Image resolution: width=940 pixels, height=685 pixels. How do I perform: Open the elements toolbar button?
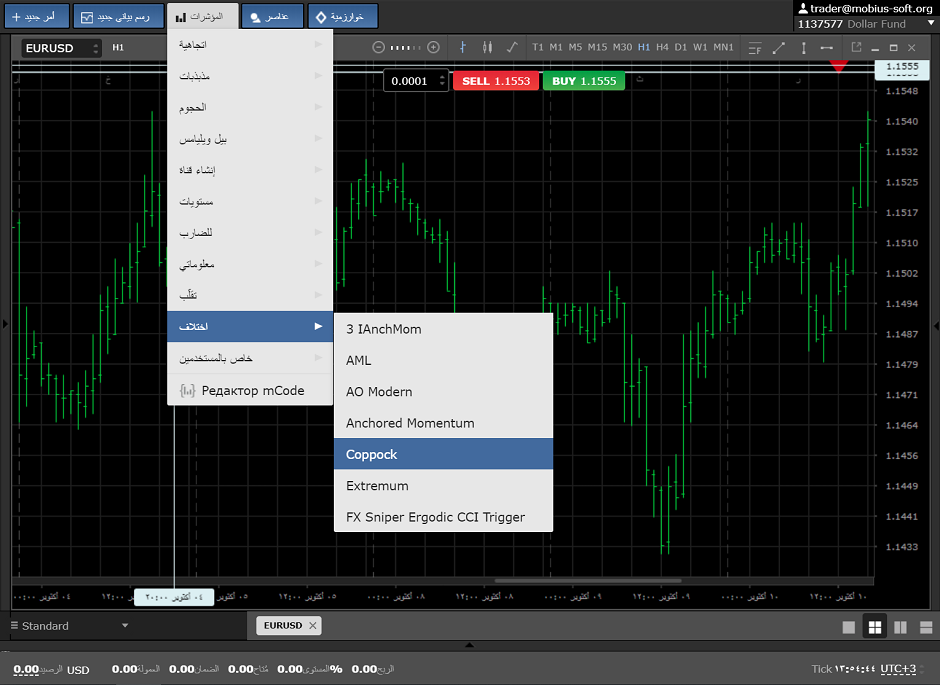pyautogui.click(x=272, y=16)
